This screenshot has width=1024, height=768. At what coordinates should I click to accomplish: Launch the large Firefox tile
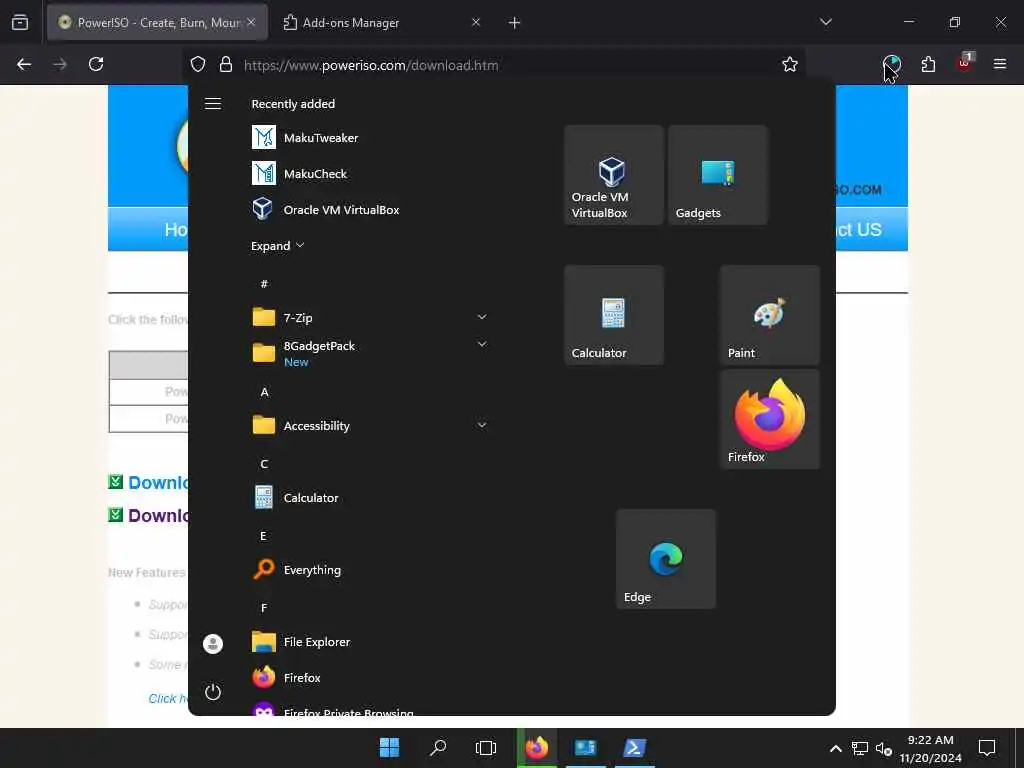(x=769, y=419)
